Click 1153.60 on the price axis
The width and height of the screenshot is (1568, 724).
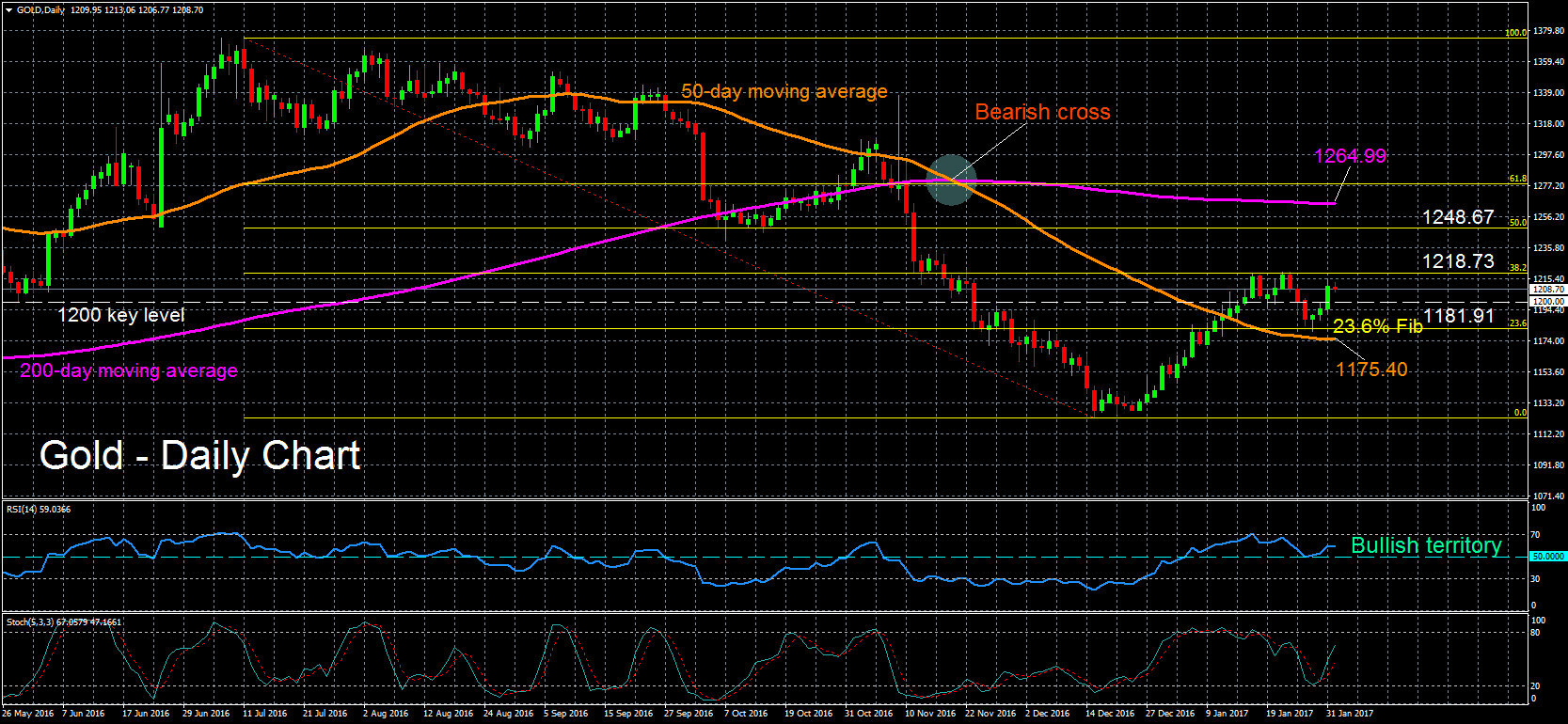(1548, 372)
